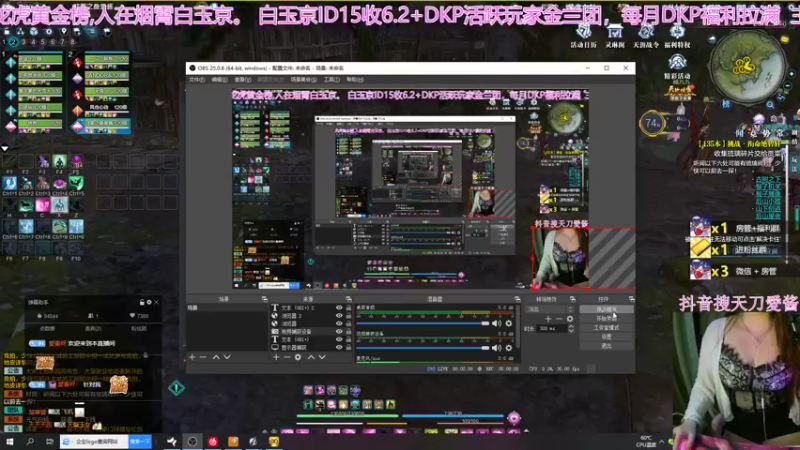Remove the selected source with the minus icon
This screenshot has width=800, height=450.
287,357
